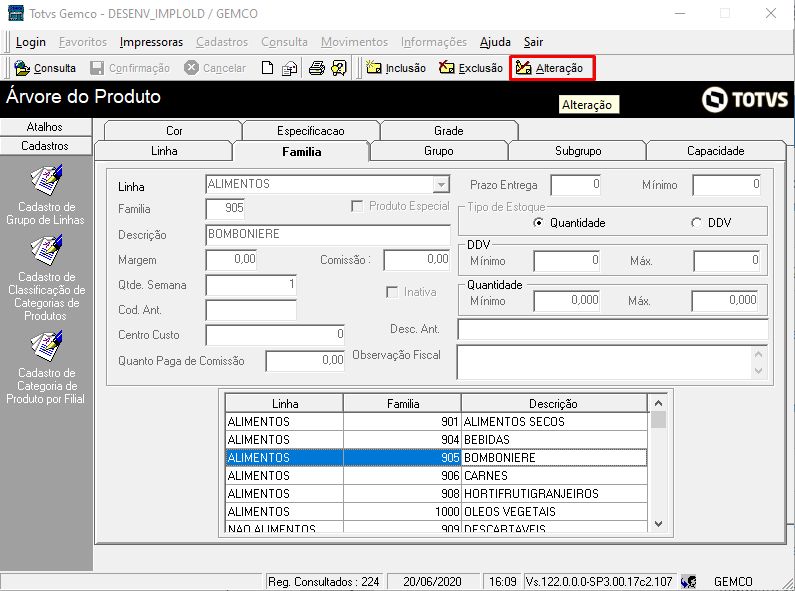Click the Desc. Ant. input field

pyautogui.click(x=612, y=329)
